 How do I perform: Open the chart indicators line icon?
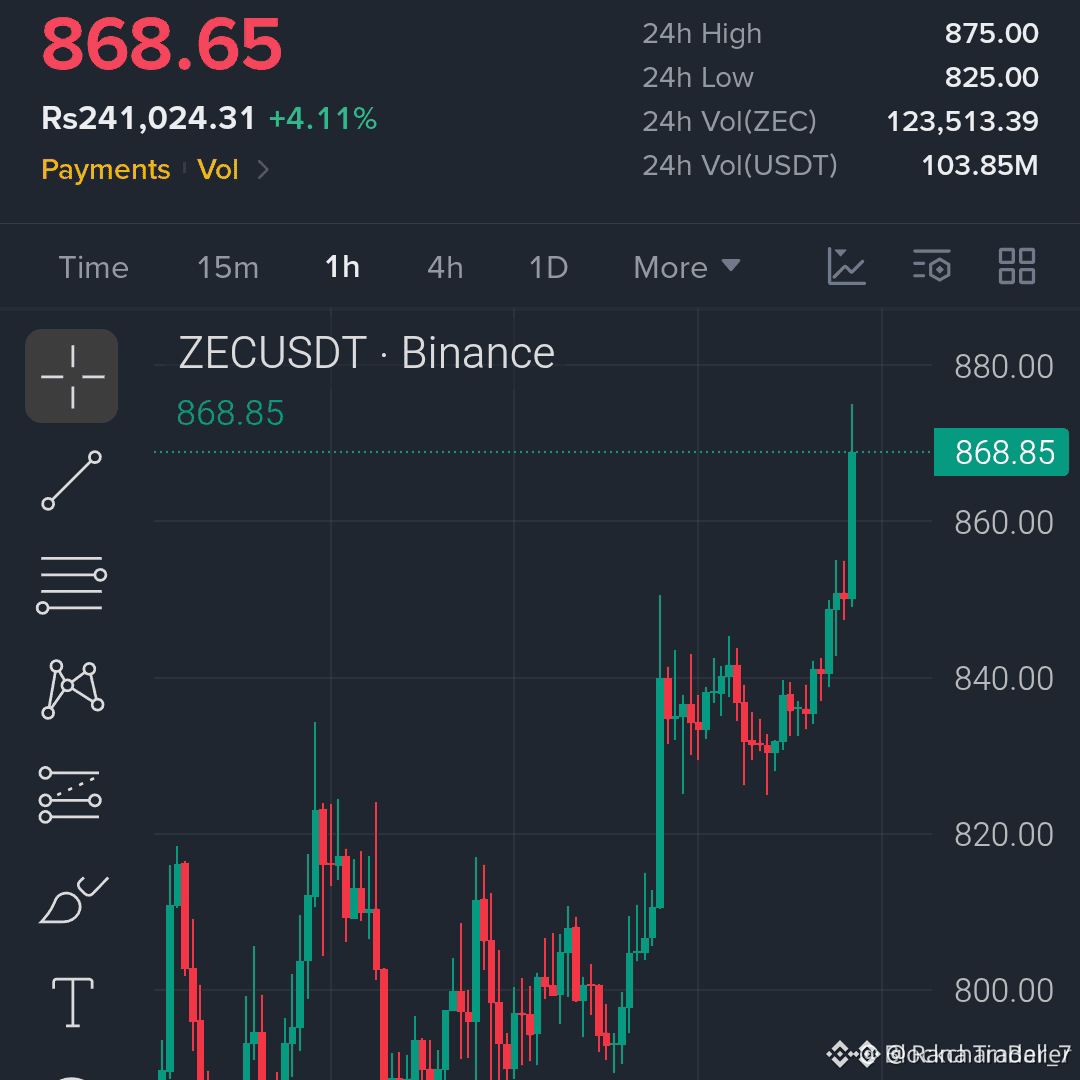(x=847, y=267)
